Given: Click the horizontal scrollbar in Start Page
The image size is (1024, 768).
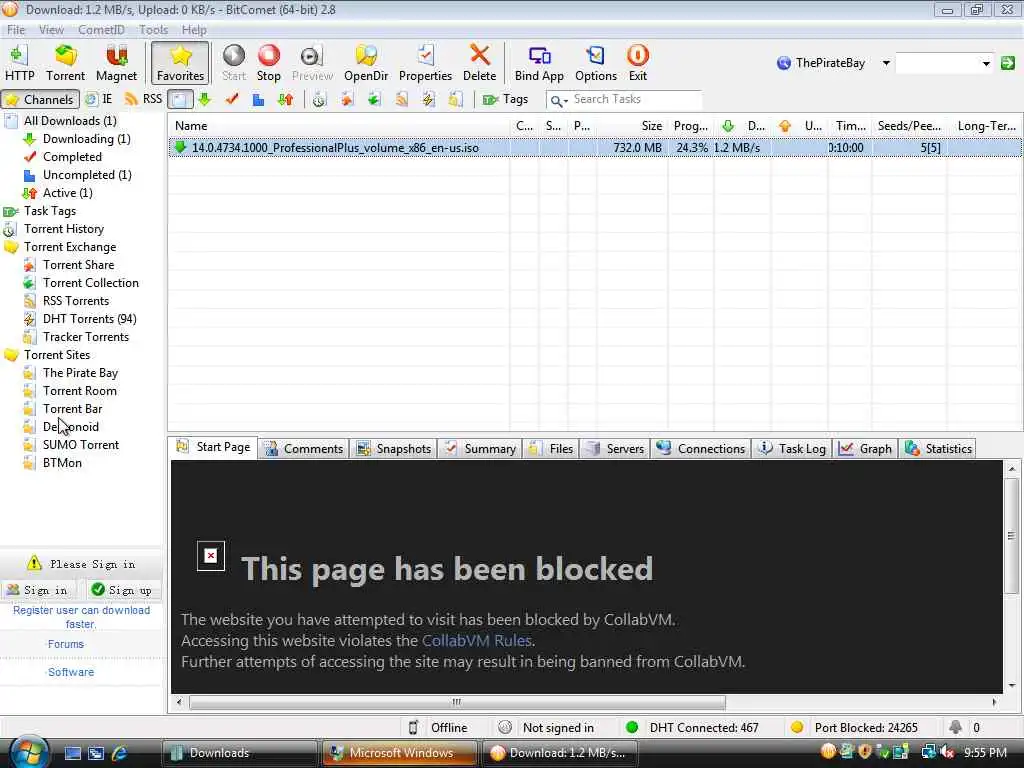Looking at the screenshot, I should tap(457, 703).
